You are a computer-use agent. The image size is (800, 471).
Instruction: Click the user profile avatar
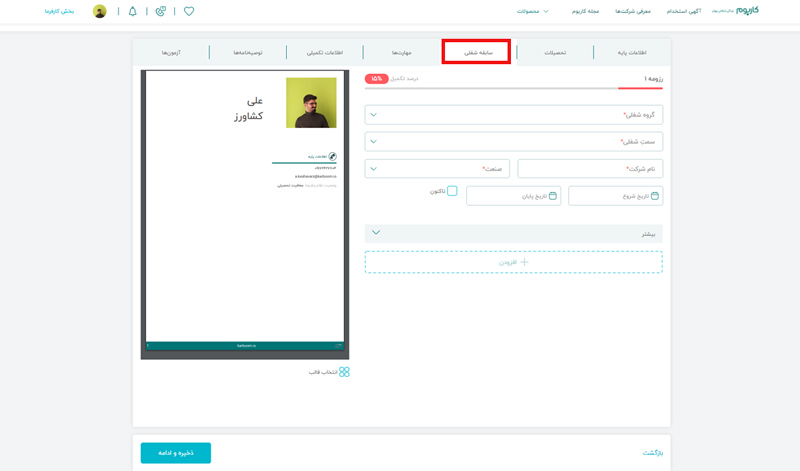point(100,11)
